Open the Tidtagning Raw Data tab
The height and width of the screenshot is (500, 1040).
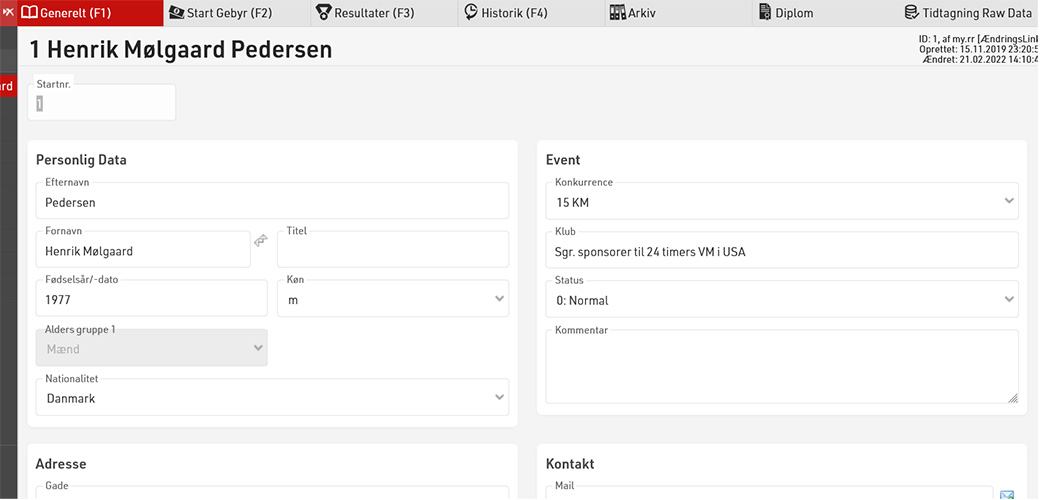pos(968,13)
